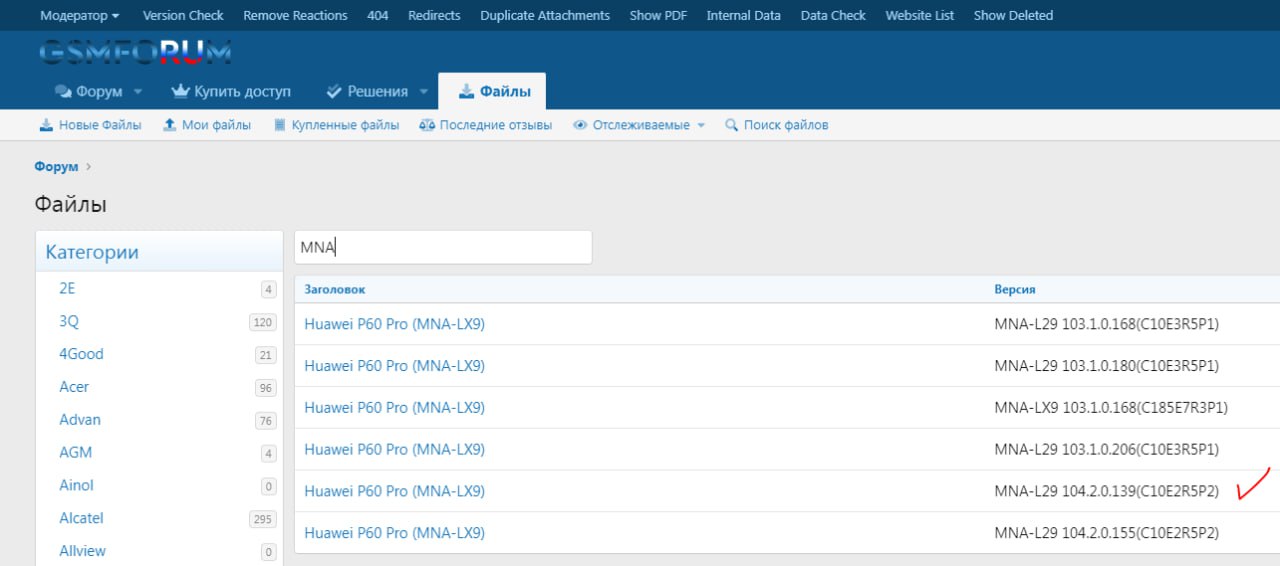Image resolution: width=1280 pixels, height=566 pixels.
Task: Click version text MNA-L29 103.1.0.180(C10E3R5P1)
Action: [x=1106, y=366]
